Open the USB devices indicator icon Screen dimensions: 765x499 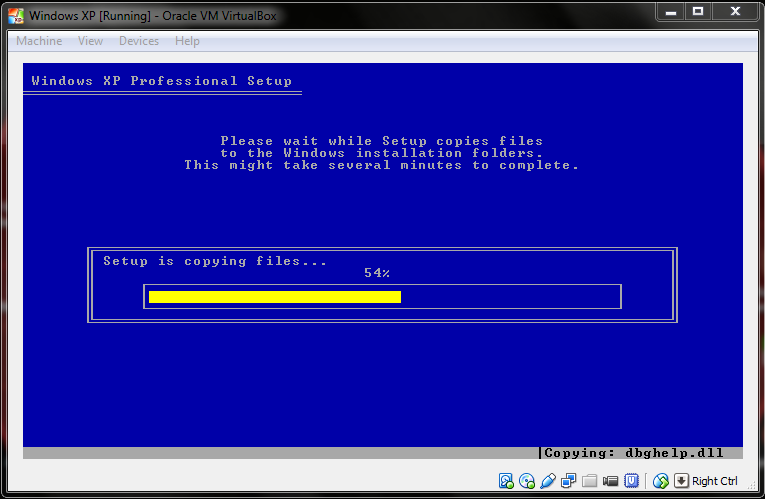click(548, 481)
